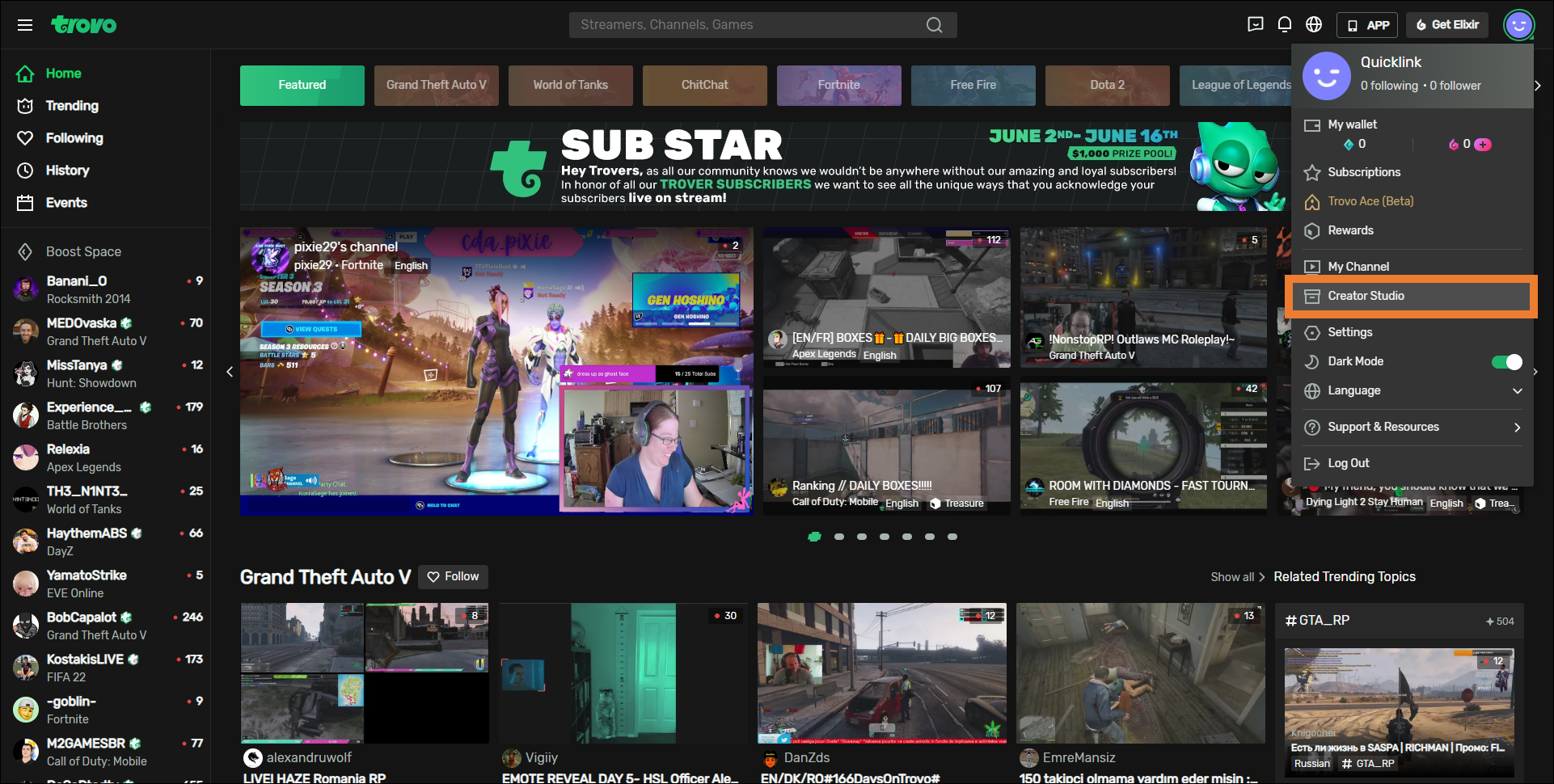Open the Subscriptions menu item

(x=1412, y=172)
